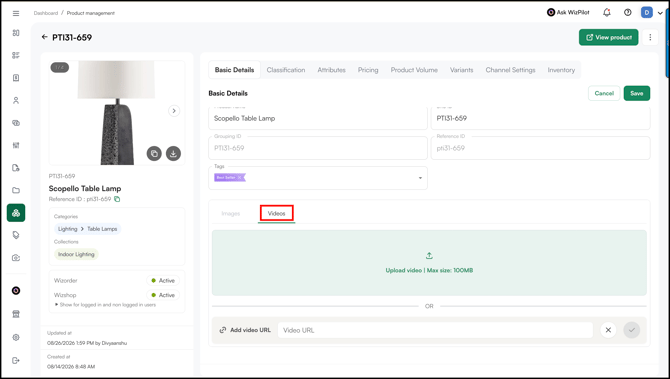Click the Reference ID input field
The image size is (670, 379).
tap(541, 148)
